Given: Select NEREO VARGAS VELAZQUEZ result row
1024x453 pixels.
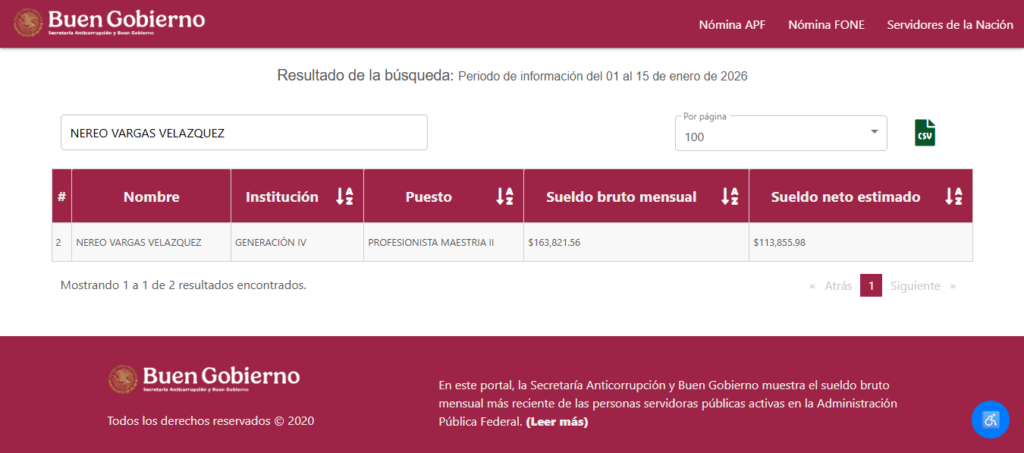Looking at the screenshot, I should tap(138, 243).
